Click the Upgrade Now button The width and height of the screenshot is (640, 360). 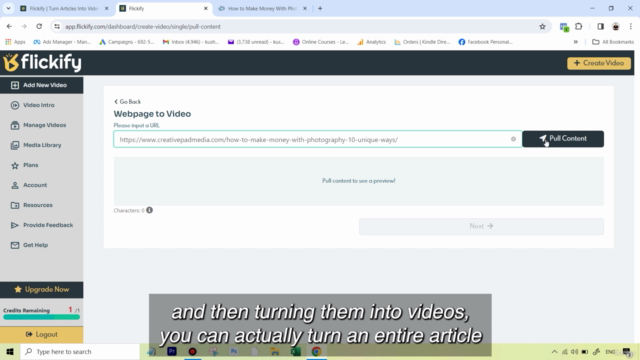pos(42,290)
